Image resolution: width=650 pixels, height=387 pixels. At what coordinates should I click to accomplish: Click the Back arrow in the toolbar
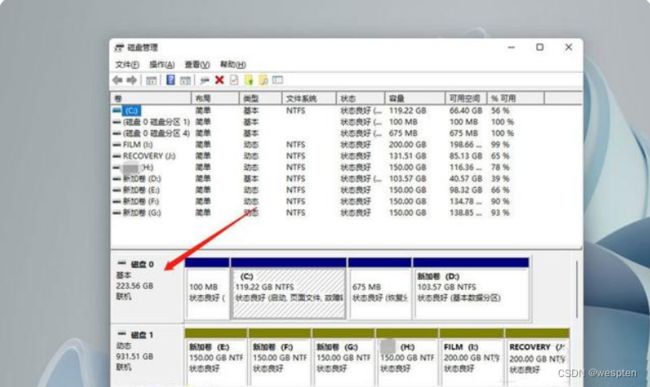117,80
